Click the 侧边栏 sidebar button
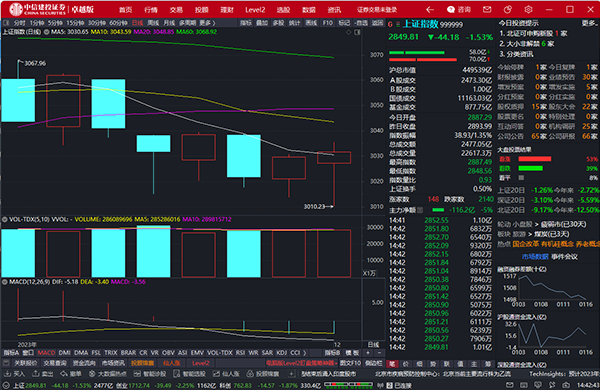Image resolution: width=600 pixels, height=390 pixels. tap(374, 363)
